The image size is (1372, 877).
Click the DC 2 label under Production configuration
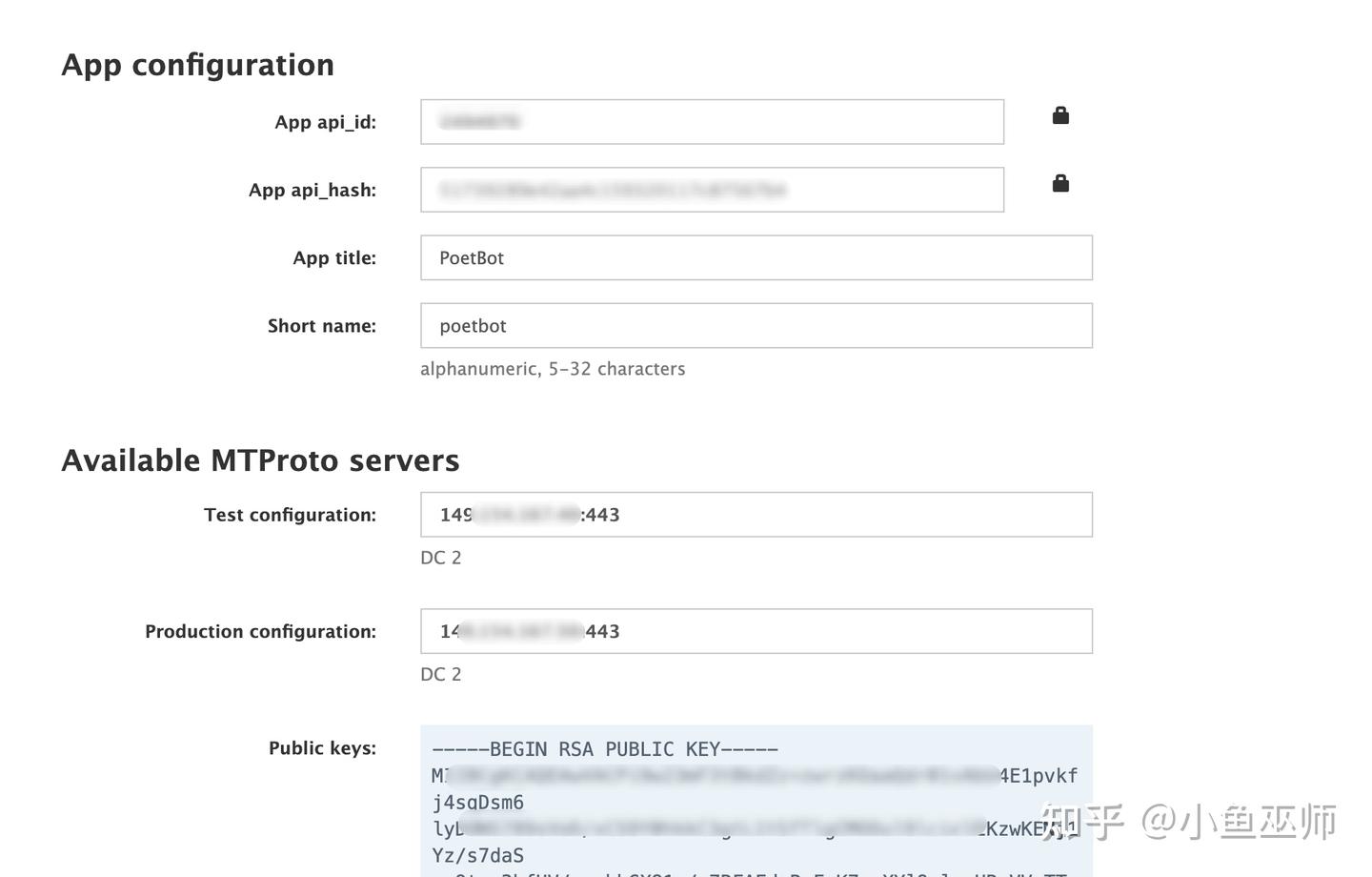click(440, 673)
